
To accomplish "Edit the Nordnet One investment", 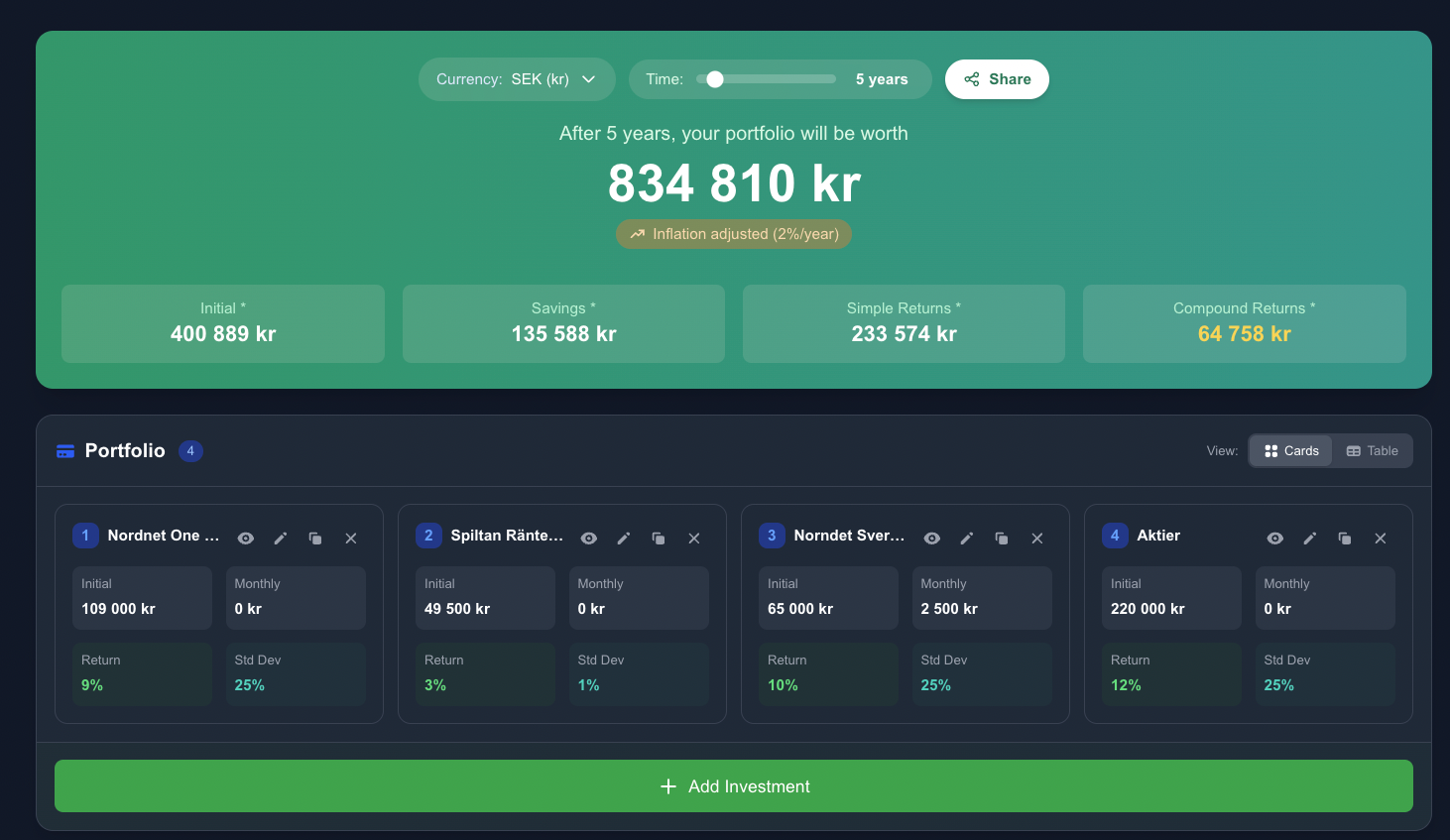I will [x=281, y=538].
